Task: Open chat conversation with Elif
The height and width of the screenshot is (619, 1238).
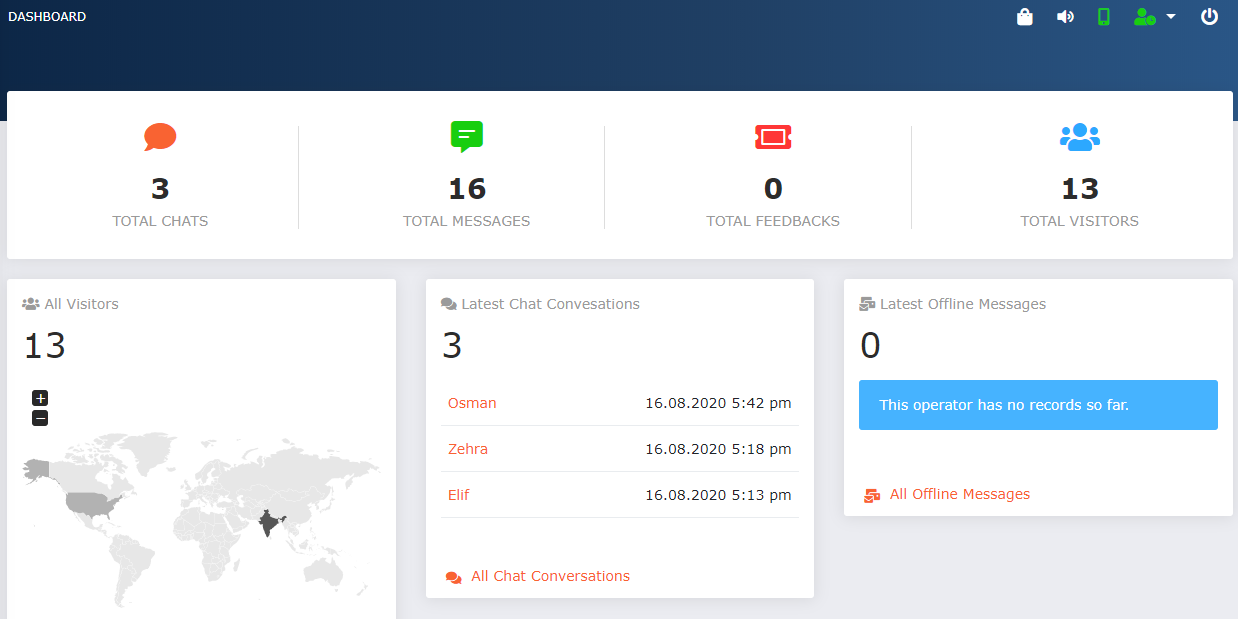Action: click(458, 495)
